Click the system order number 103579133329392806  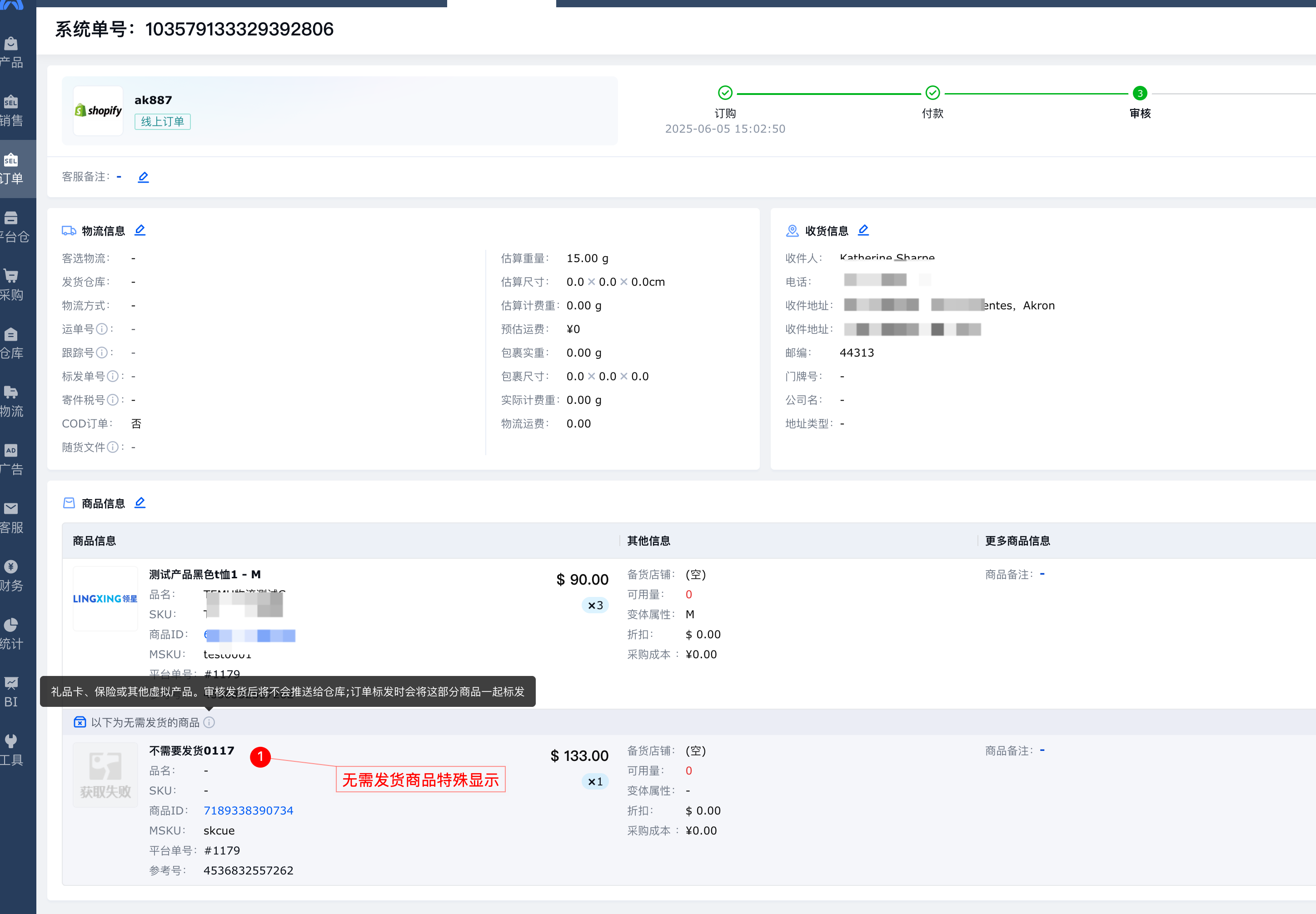point(239,29)
